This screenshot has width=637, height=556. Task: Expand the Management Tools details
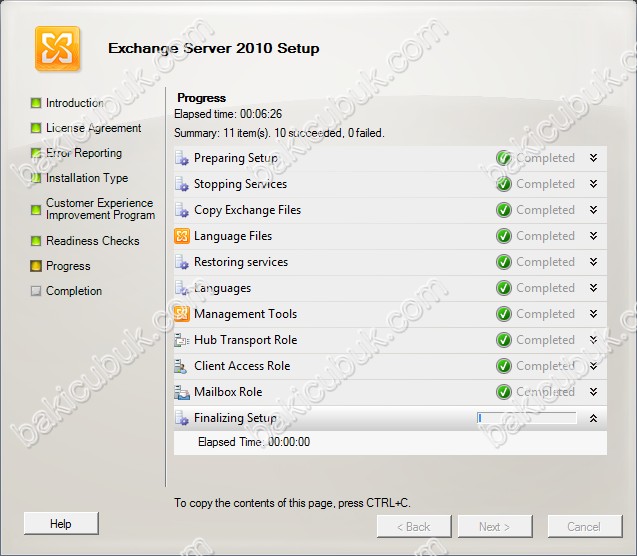tap(594, 314)
